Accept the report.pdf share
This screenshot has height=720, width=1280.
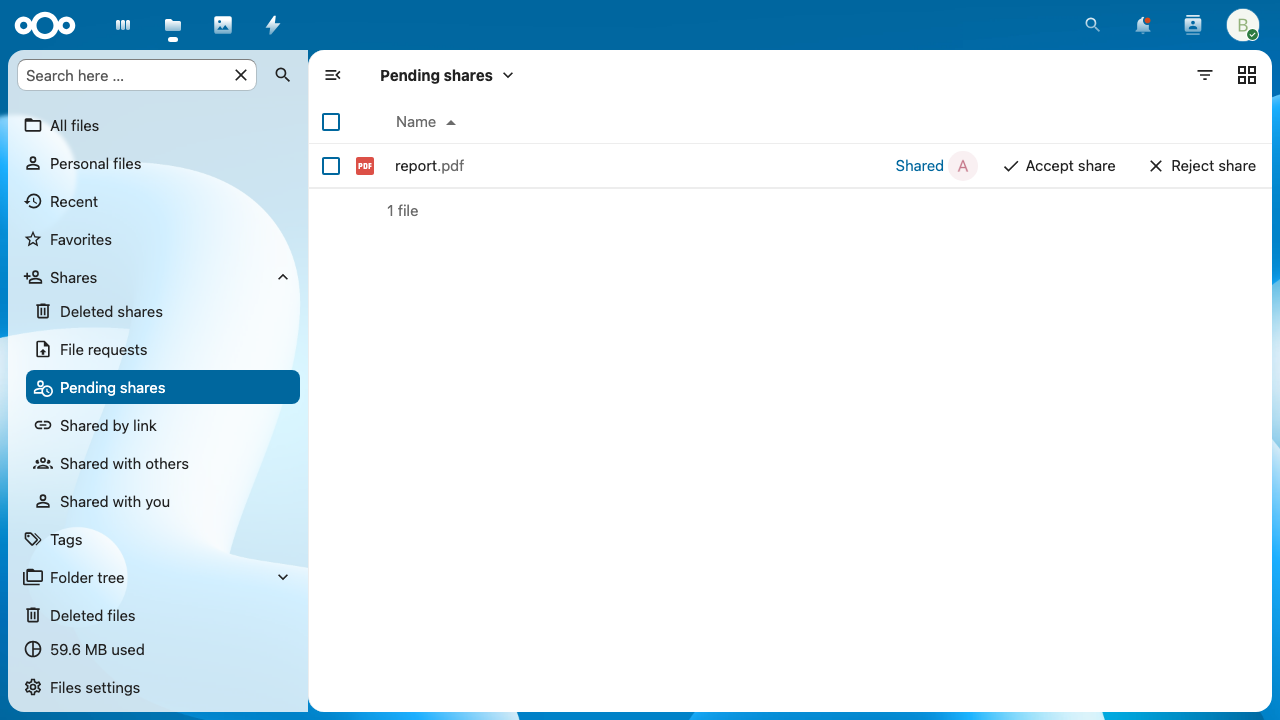tap(1059, 166)
